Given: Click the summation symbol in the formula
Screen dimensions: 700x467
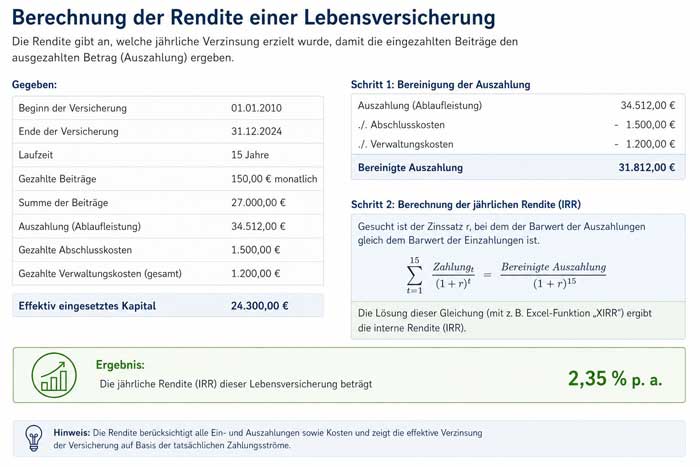Looking at the screenshot, I should (414, 275).
